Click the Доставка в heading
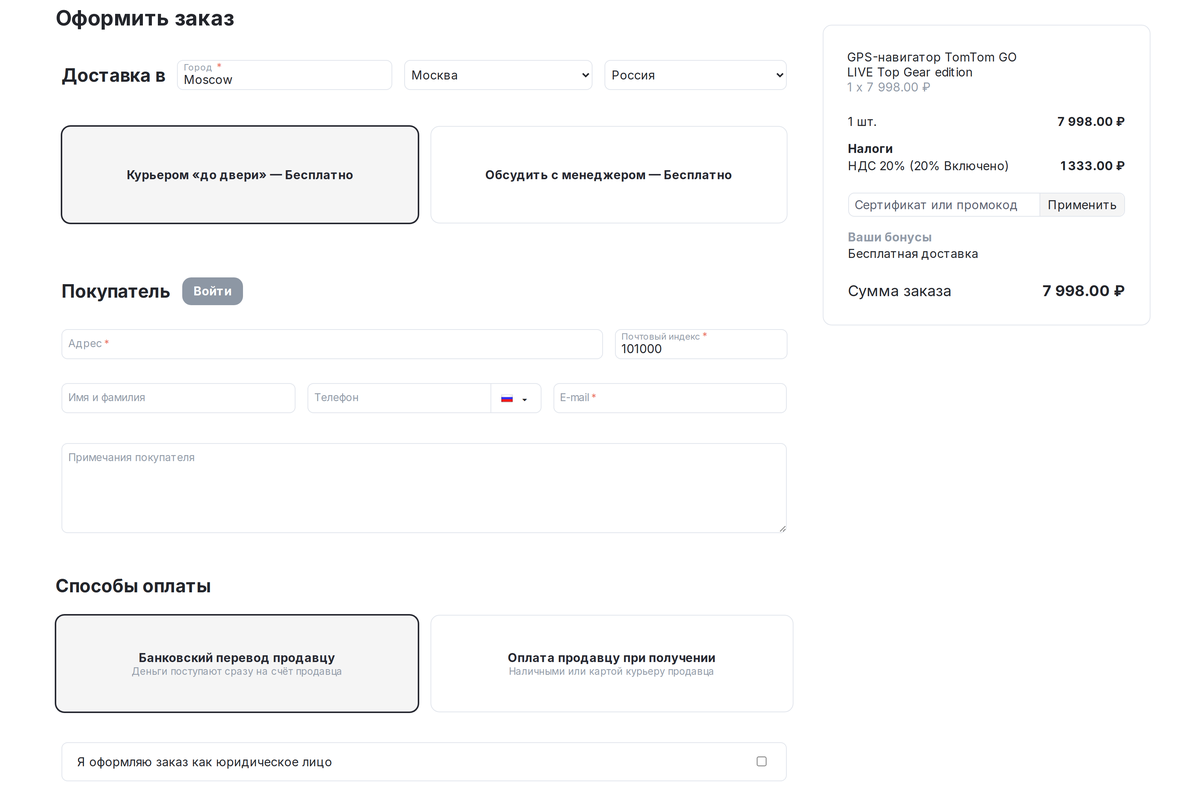 pos(114,76)
